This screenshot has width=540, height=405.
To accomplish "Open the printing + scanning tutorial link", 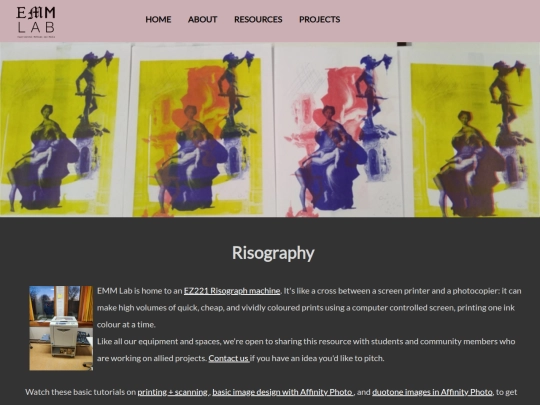I will point(173,392).
